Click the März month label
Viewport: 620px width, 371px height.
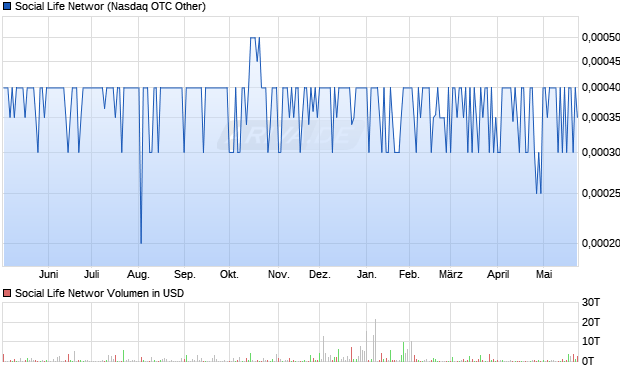[451, 274]
